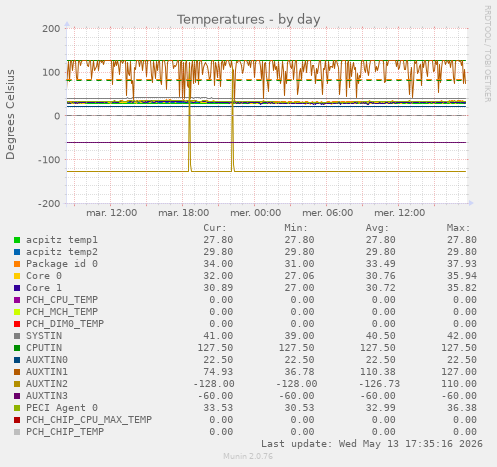Viewport: 497px width, 467px height.
Task: Click the 'mer. 06:00' time axis label
Action: [328, 213]
